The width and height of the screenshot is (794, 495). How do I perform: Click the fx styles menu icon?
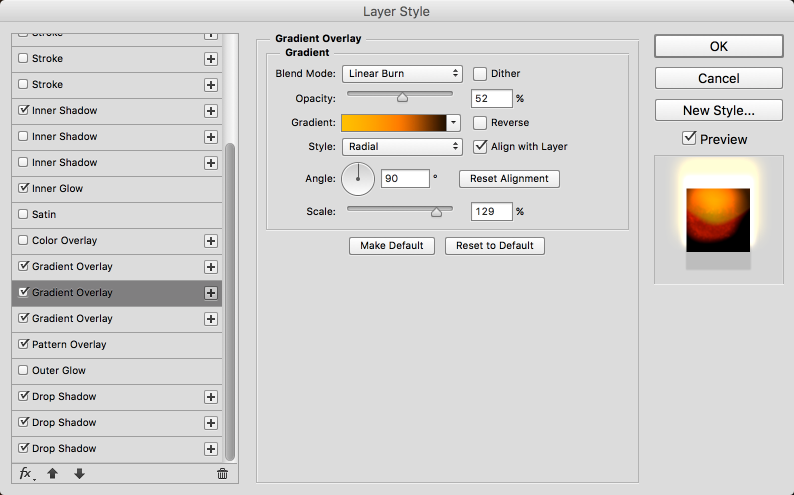pos(27,473)
